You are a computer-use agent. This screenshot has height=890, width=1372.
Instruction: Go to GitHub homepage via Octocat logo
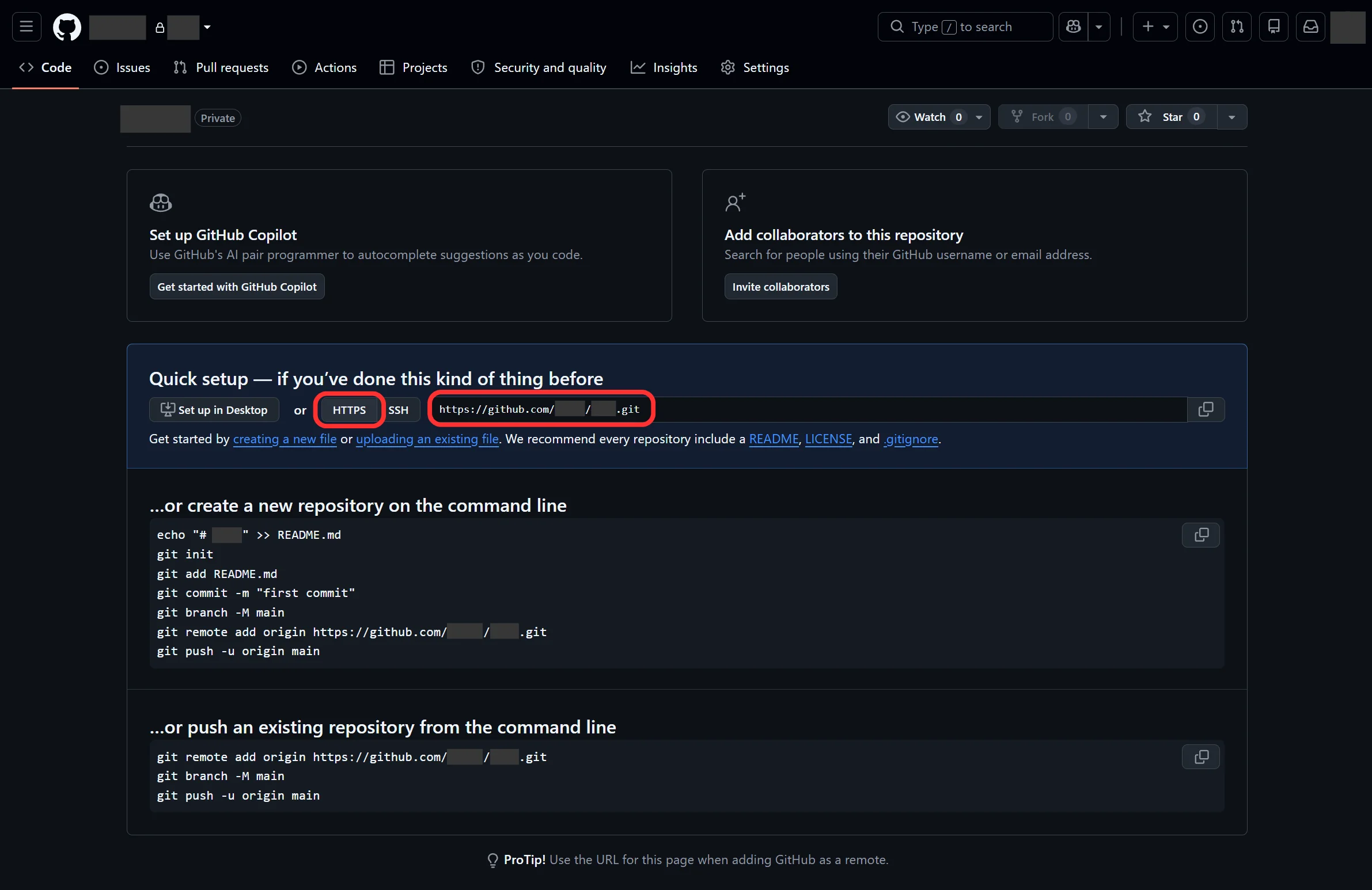pyautogui.click(x=67, y=26)
